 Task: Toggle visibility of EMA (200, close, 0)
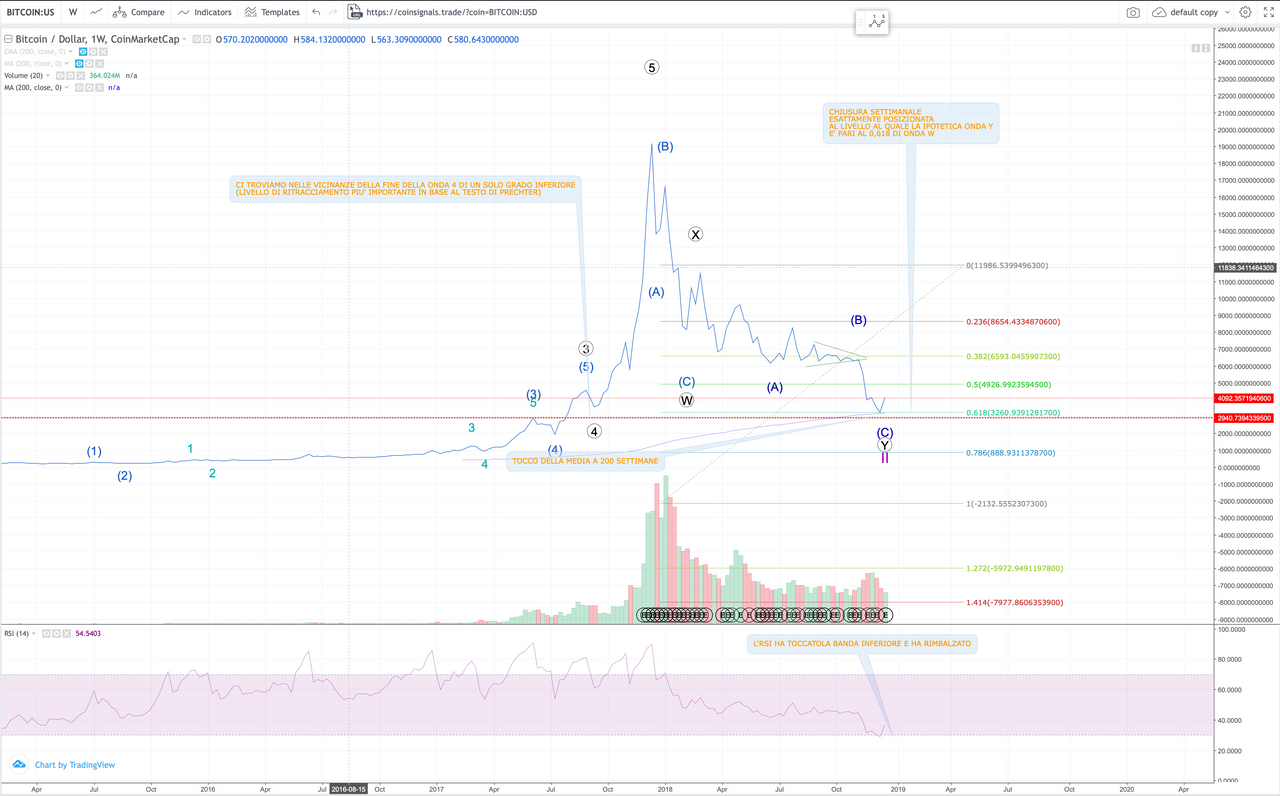tap(83, 52)
